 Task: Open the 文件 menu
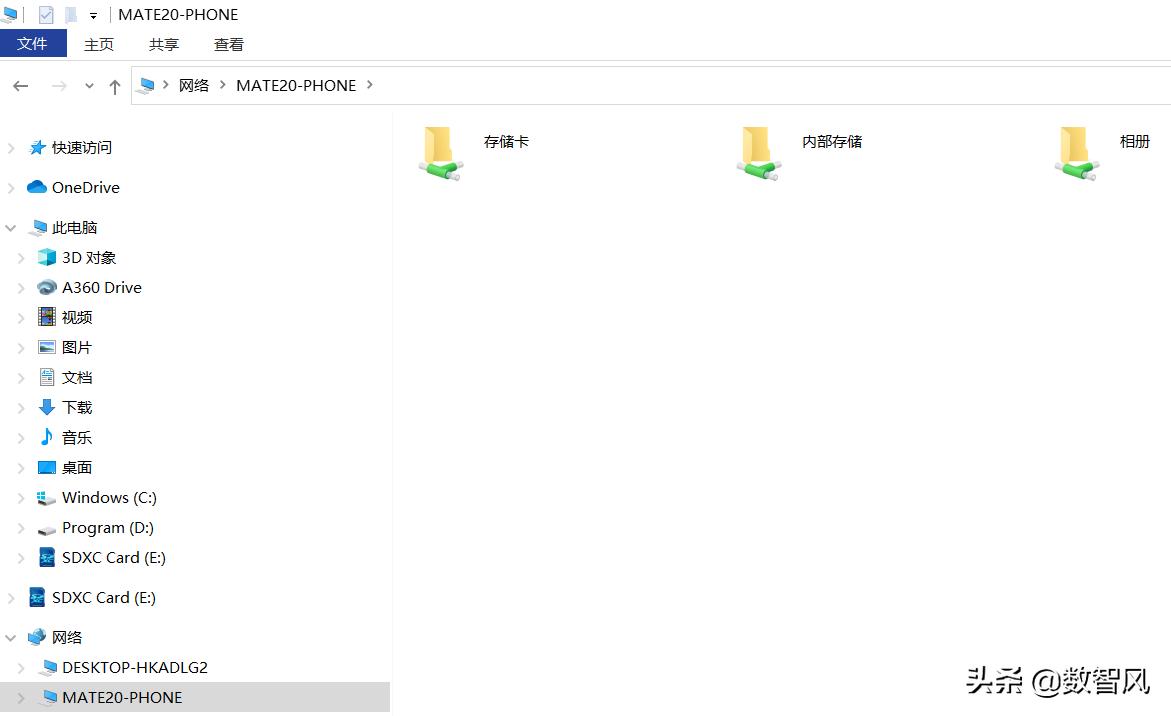[x=33, y=44]
